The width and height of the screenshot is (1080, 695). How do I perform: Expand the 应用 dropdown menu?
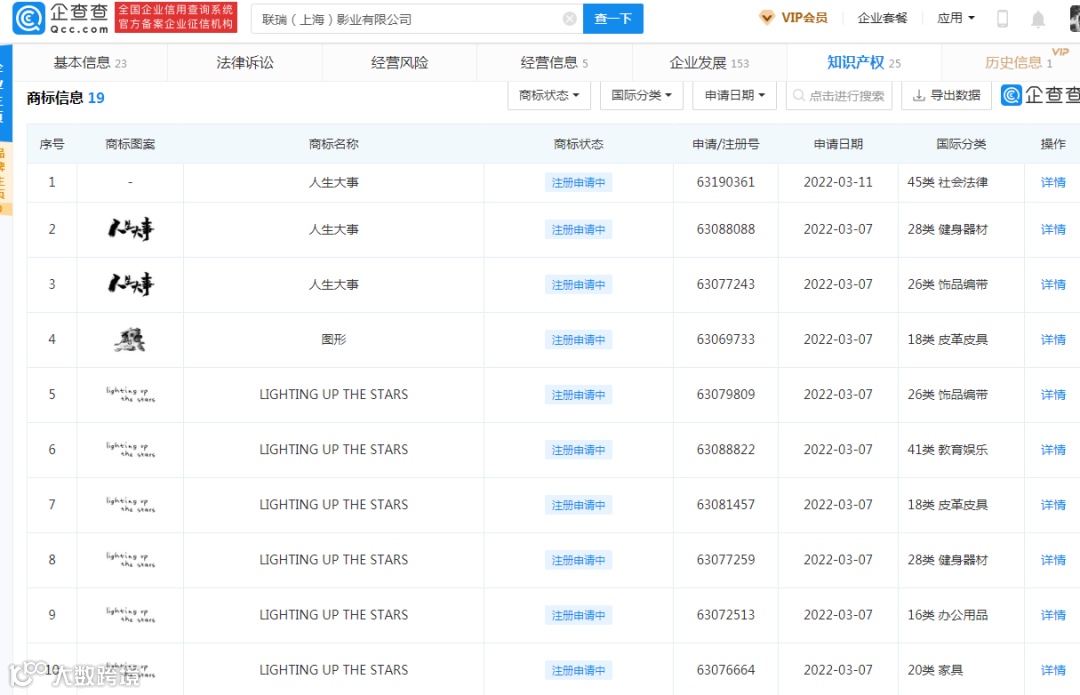point(956,18)
